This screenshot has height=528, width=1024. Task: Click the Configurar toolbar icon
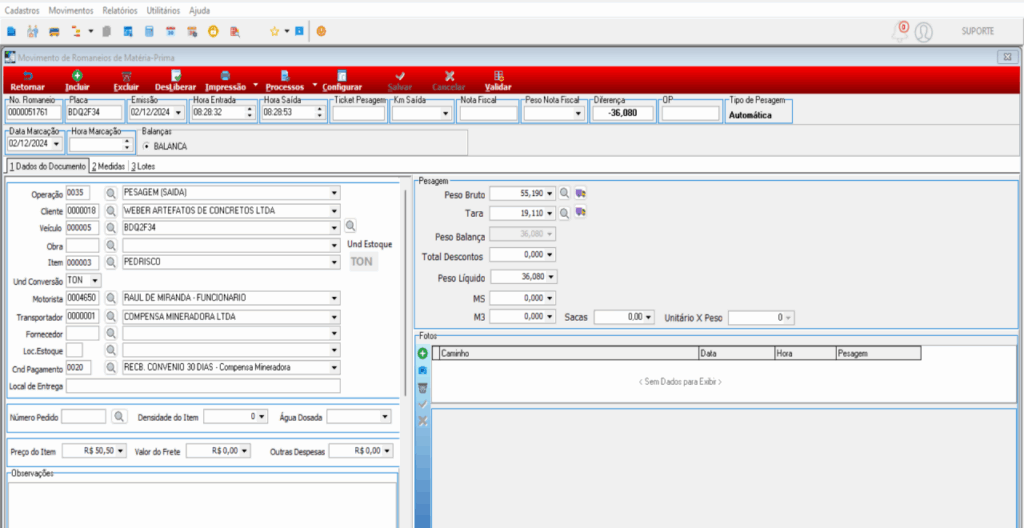click(x=342, y=75)
